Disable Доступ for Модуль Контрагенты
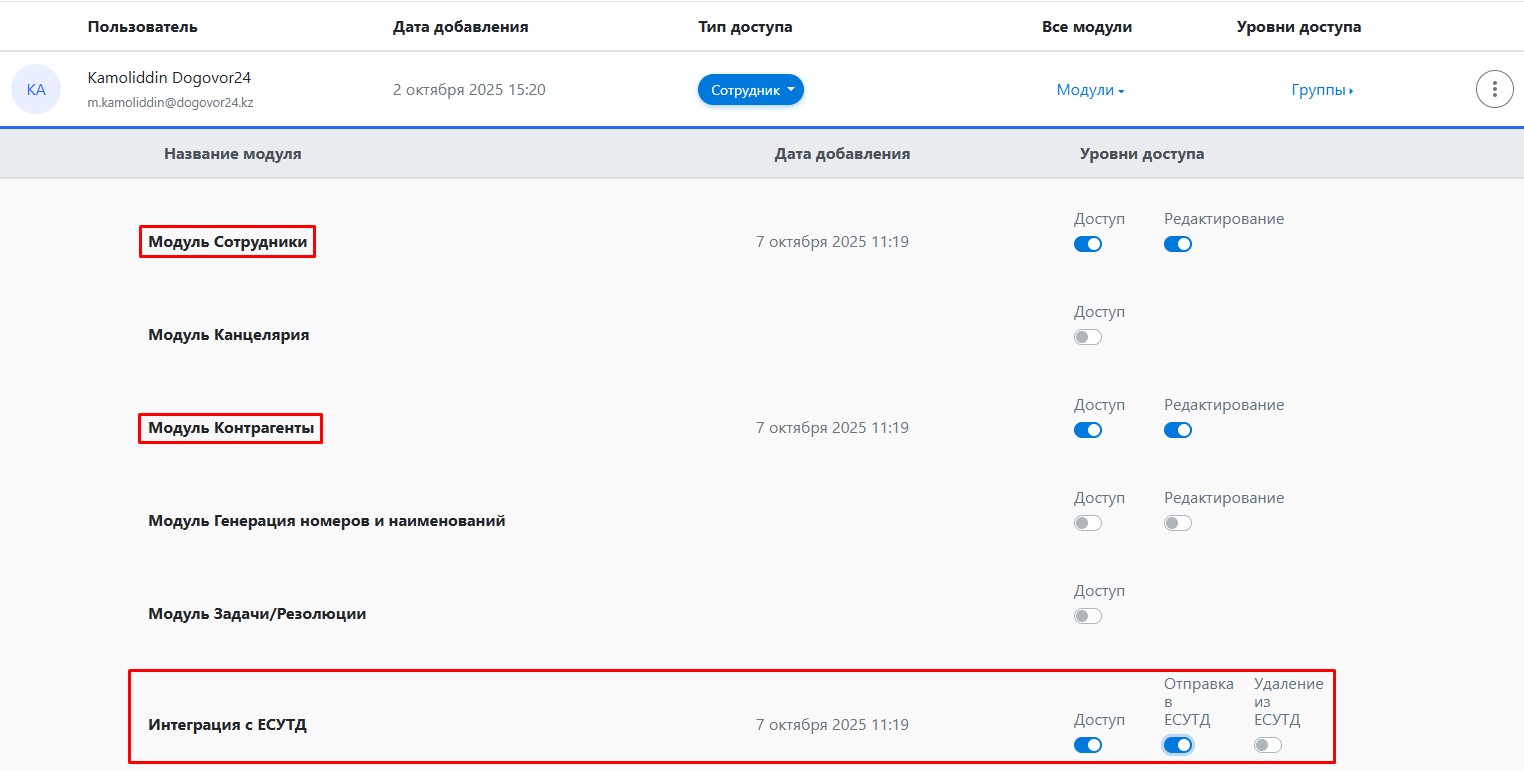 (x=1088, y=430)
